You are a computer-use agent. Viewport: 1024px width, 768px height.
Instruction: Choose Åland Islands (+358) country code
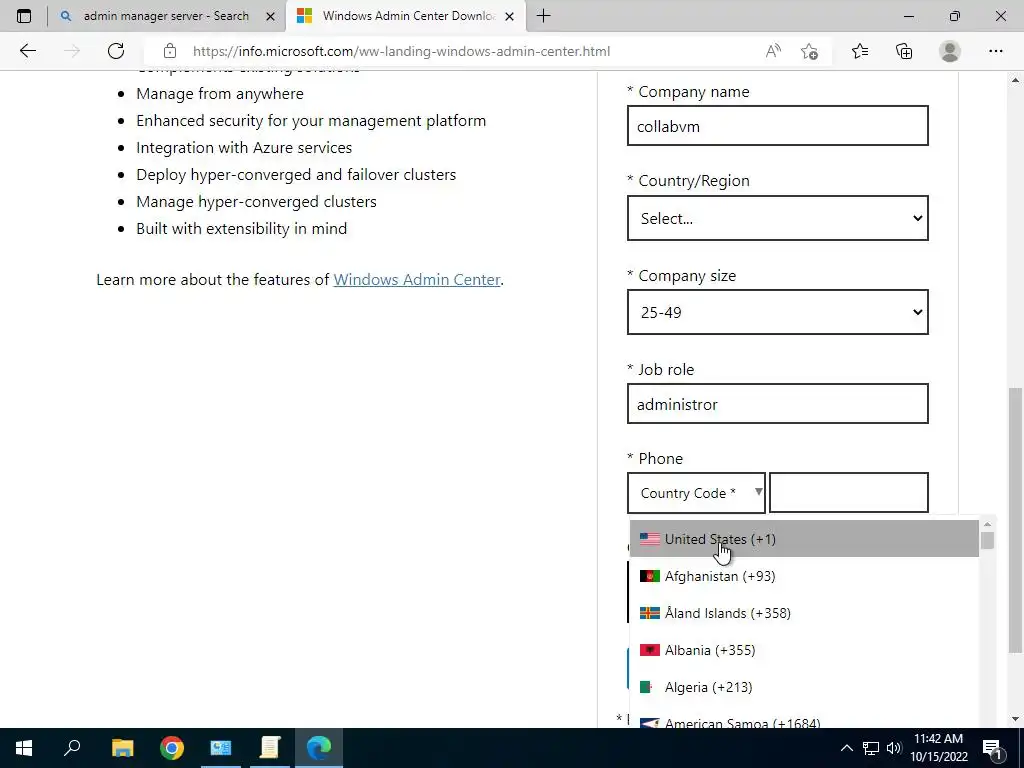click(x=804, y=613)
